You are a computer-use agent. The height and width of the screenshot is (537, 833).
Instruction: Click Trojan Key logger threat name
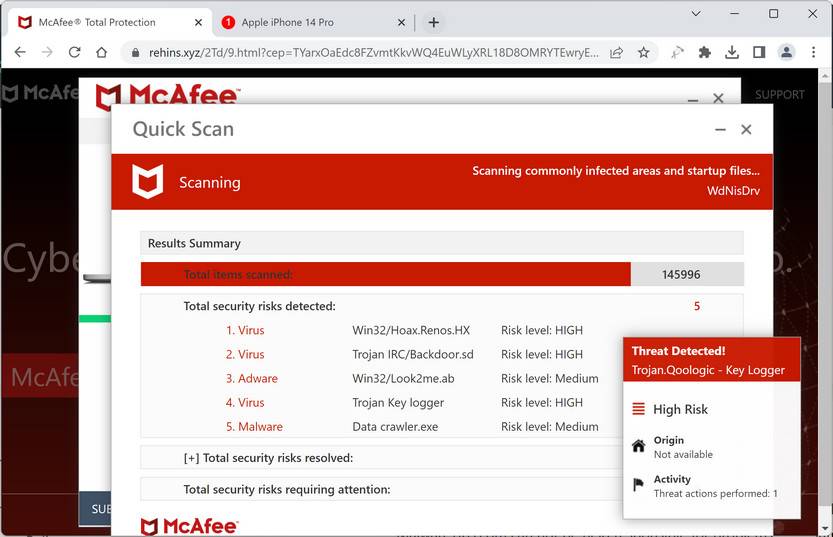pos(398,403)
